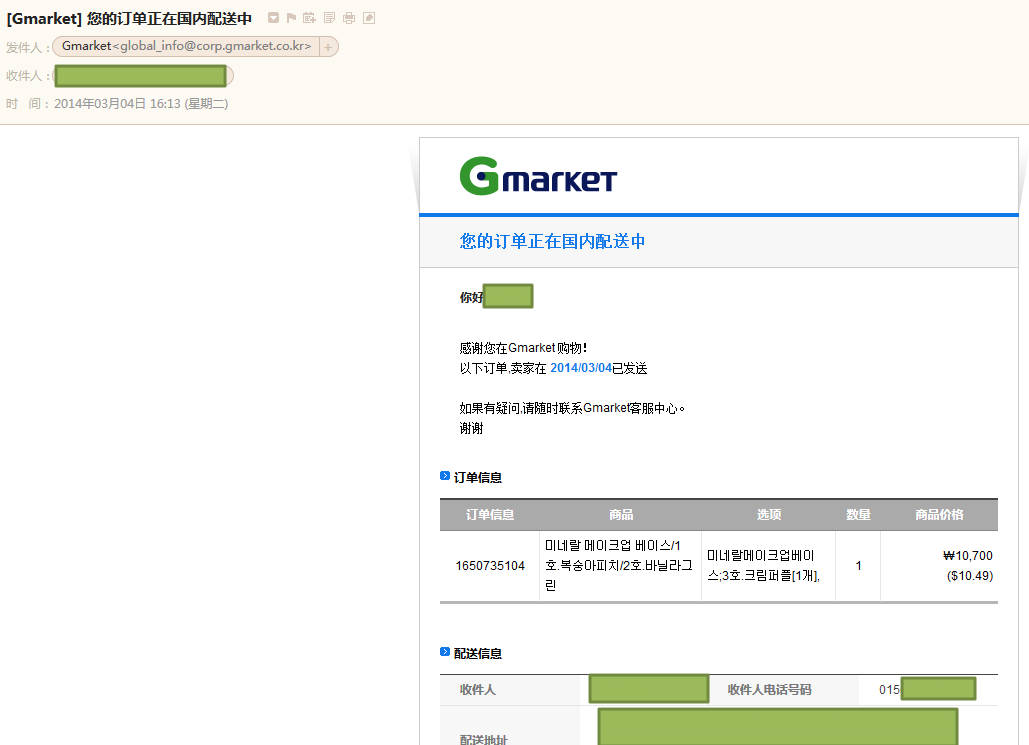The image size is (1029, 745).
Task: Click the 商品价格 column header
Action: (939, 515)
